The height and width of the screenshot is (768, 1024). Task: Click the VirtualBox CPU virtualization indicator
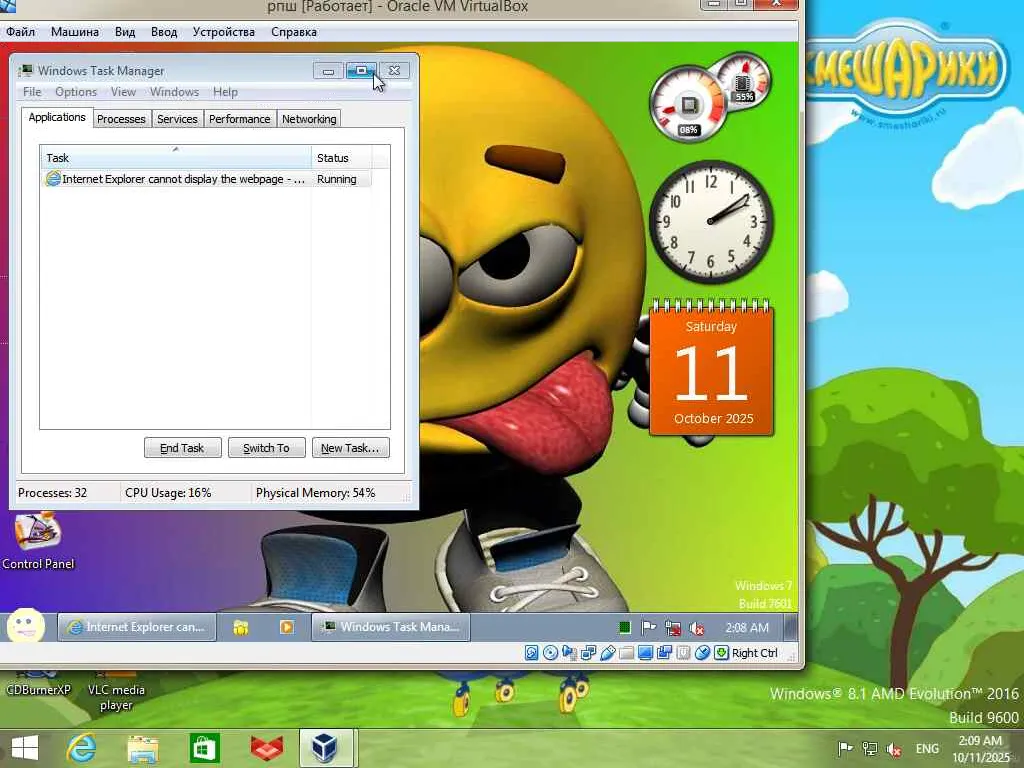tap(684, 652)
